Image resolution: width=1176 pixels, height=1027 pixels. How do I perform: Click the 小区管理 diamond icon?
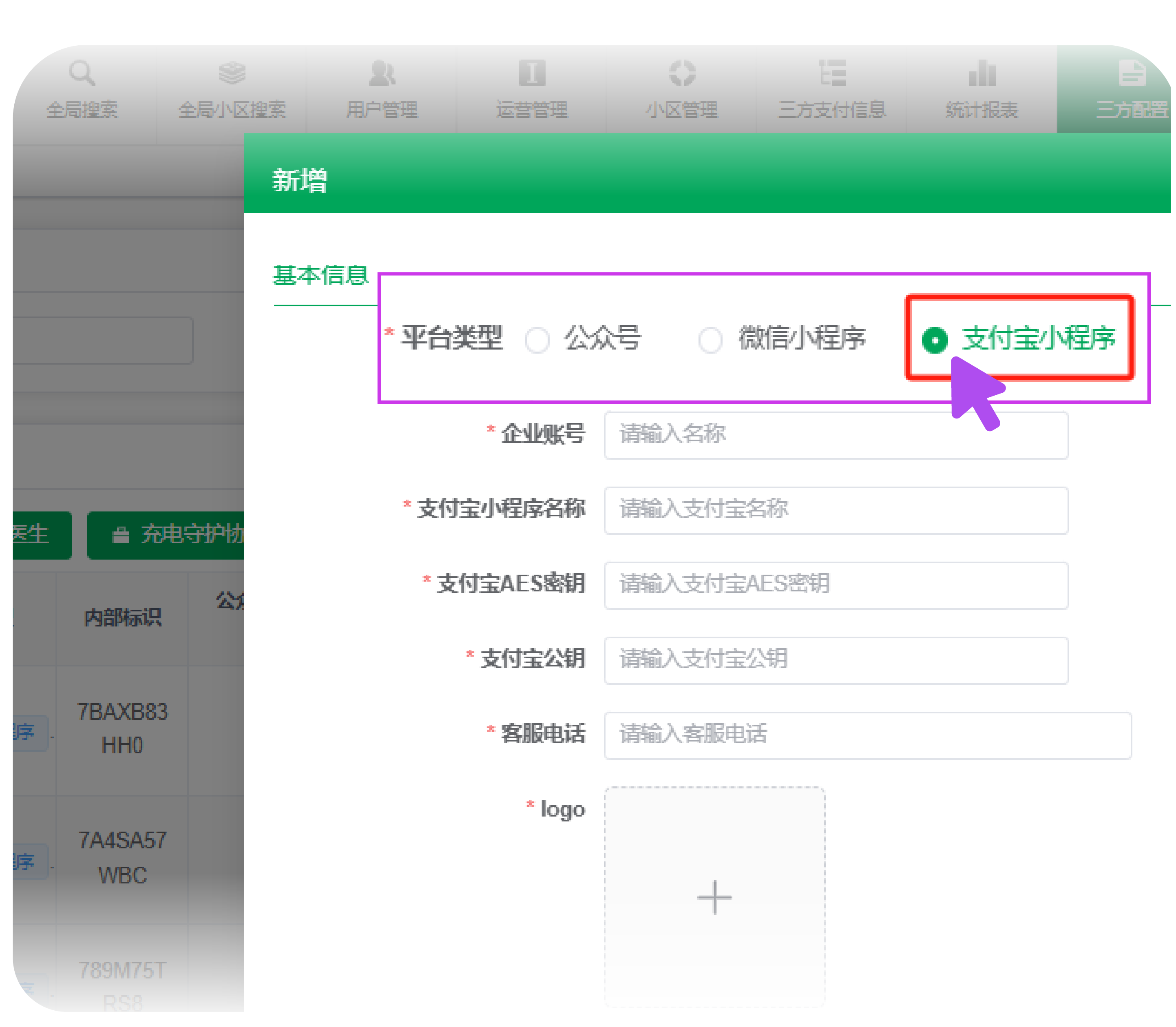pyautogui.click(x=682, y=73)
